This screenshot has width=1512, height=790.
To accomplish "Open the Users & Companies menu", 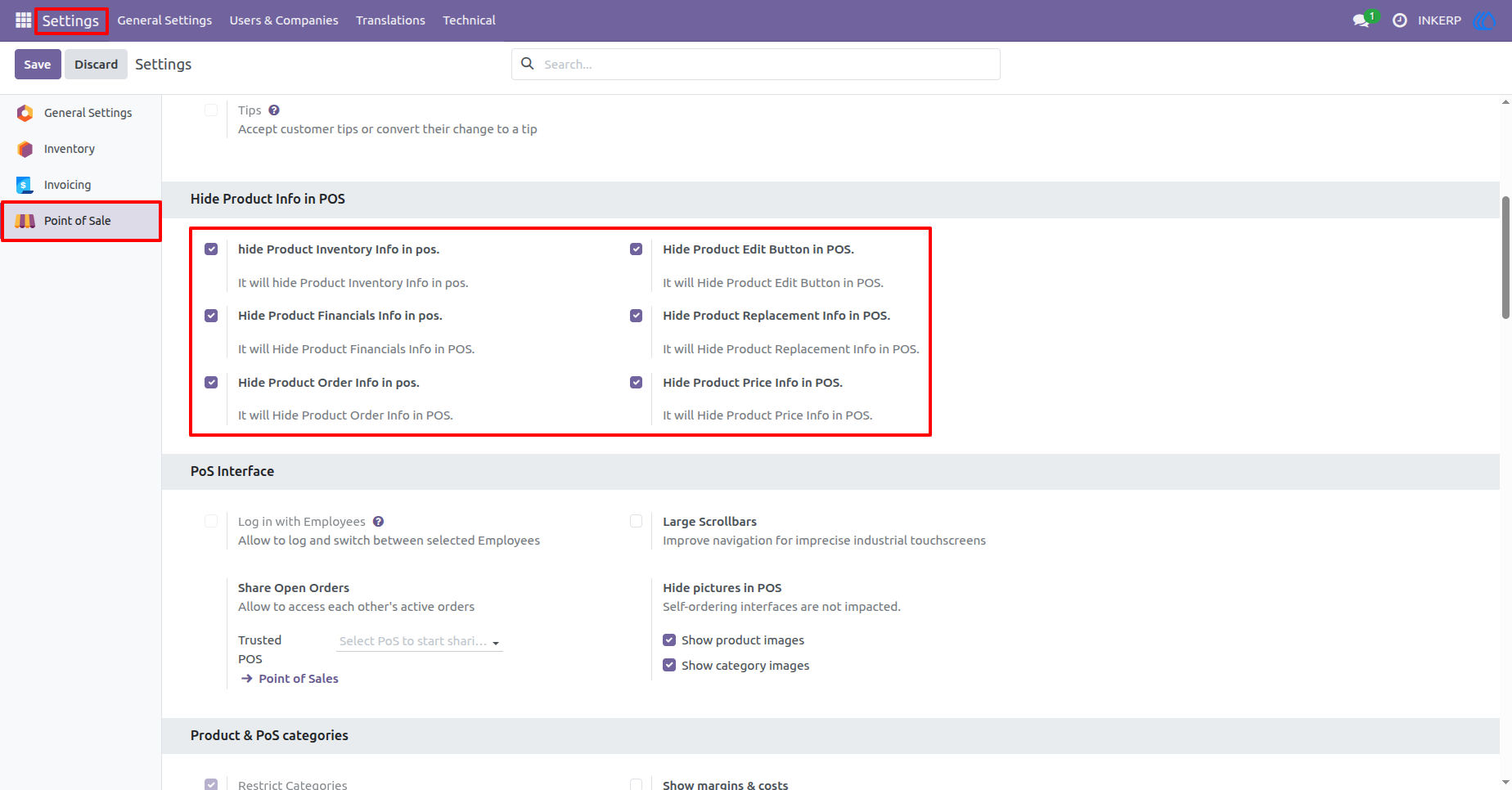I will pyautogui.click(x=284, y=20).
